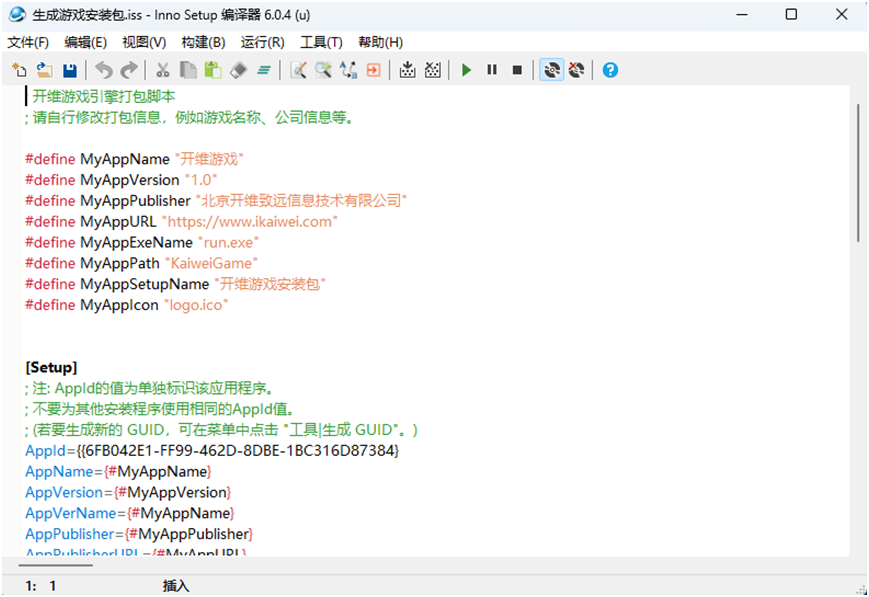Click the horizontal scrollbar thumb below the editor
This screenshot has width=869, height=597.
click(x=55, y=565)
